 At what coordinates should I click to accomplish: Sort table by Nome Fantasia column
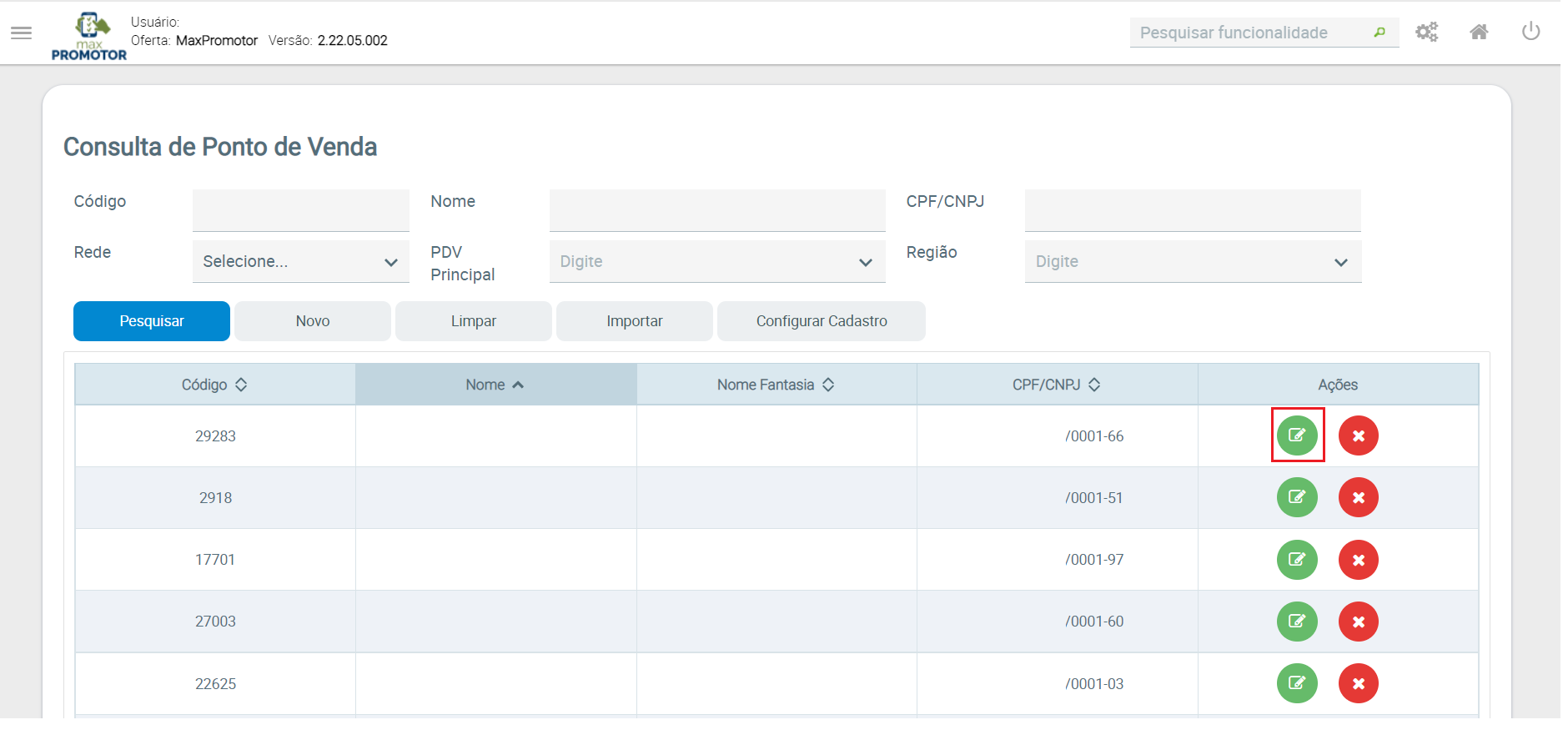(776, 385)
